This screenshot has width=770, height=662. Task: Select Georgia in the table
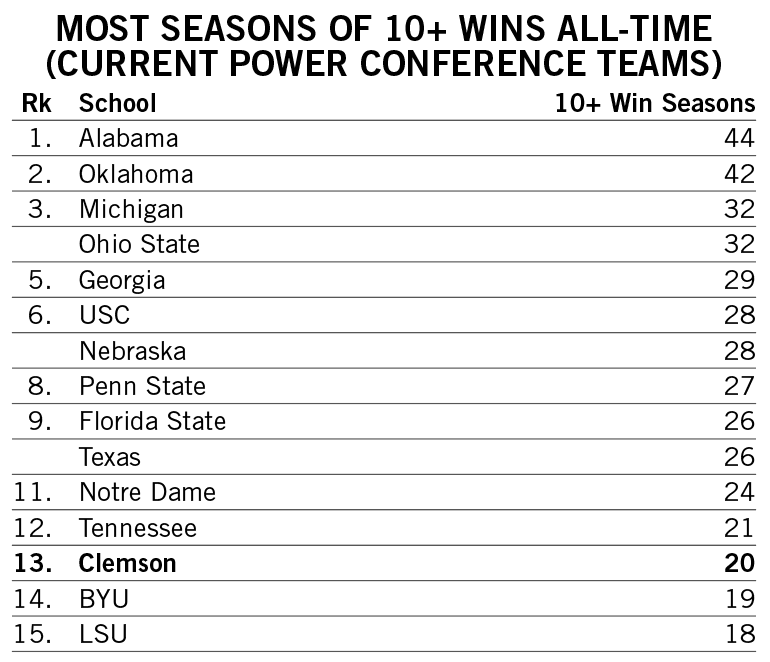pos(122,281)
